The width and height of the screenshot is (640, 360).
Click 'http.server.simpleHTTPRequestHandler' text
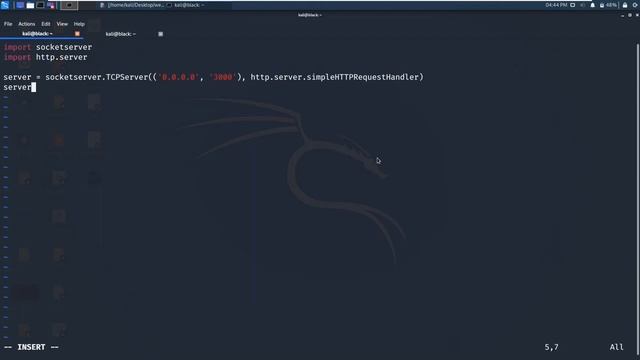(x=334, y=77)
